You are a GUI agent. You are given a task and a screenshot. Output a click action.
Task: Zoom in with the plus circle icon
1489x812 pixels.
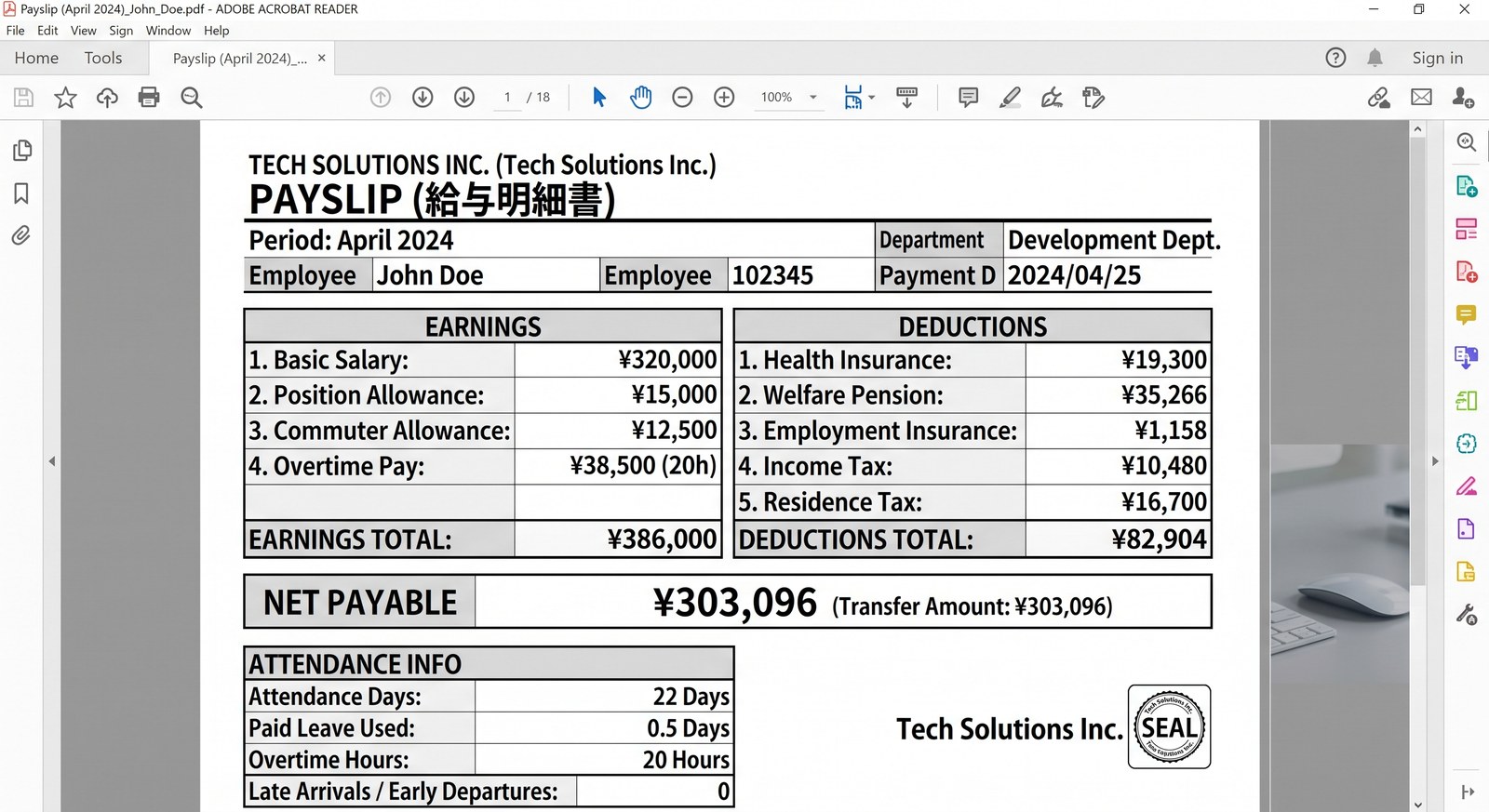coord(724,97)
